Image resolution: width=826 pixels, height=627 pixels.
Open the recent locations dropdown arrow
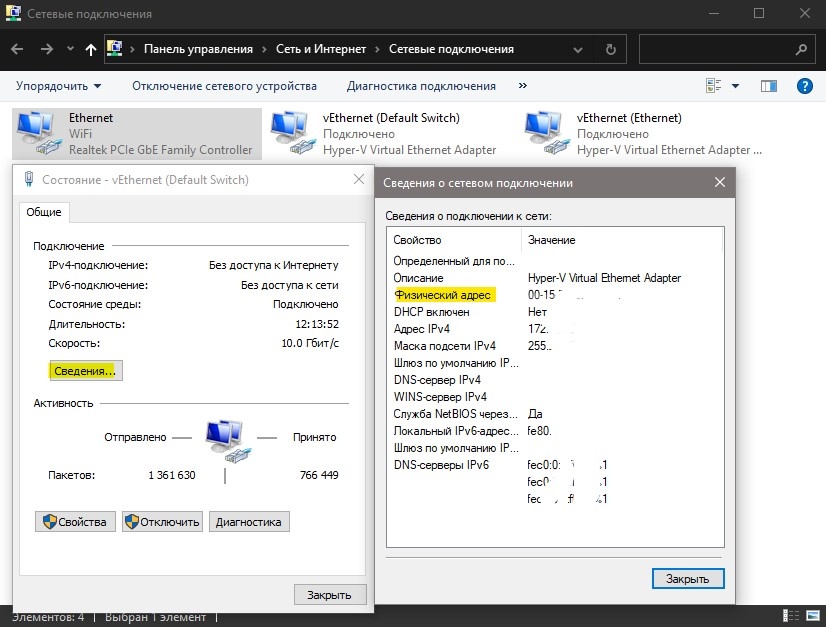pyautogui.click(x=70, y=49)
